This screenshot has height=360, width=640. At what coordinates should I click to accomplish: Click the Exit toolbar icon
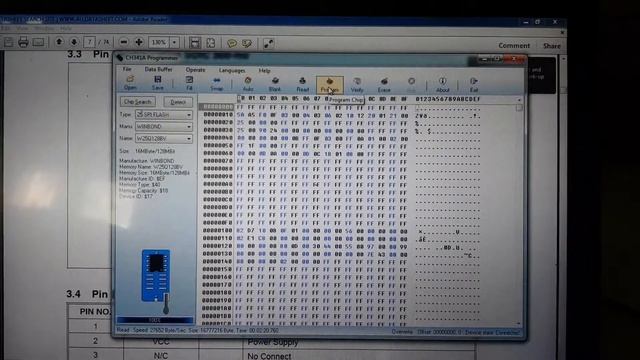[x=473, y=85]
